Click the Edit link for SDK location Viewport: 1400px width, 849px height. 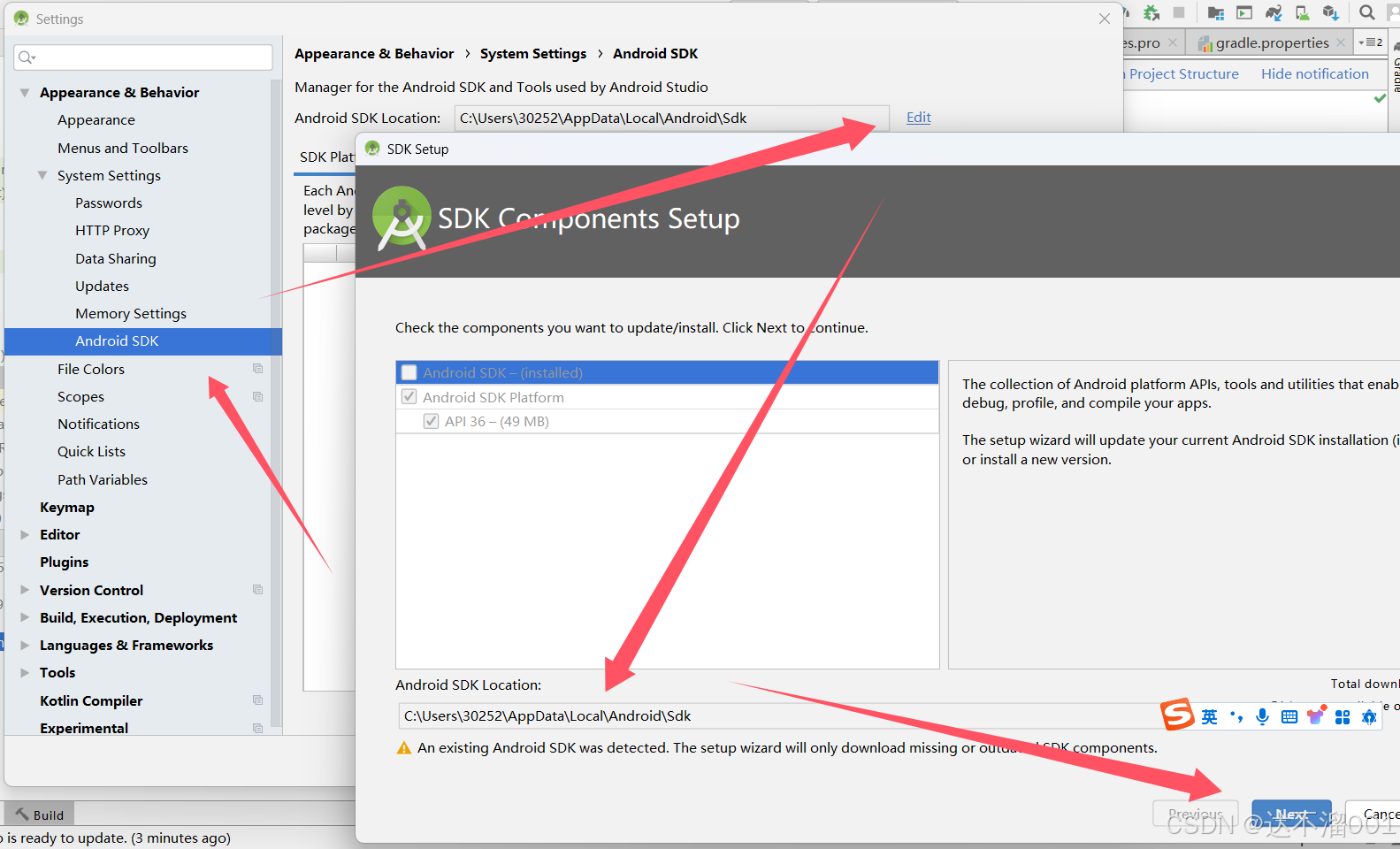click(x=918, y=117)
